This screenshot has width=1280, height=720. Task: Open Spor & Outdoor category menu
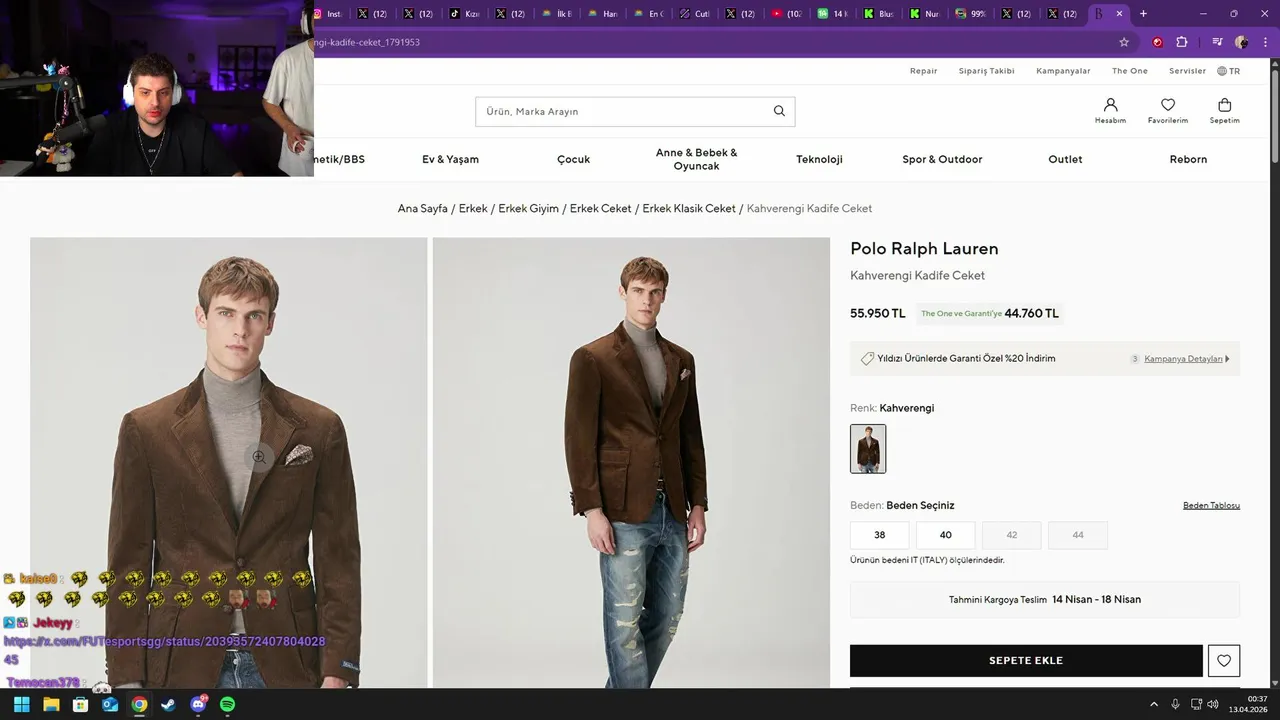(942, 159)
